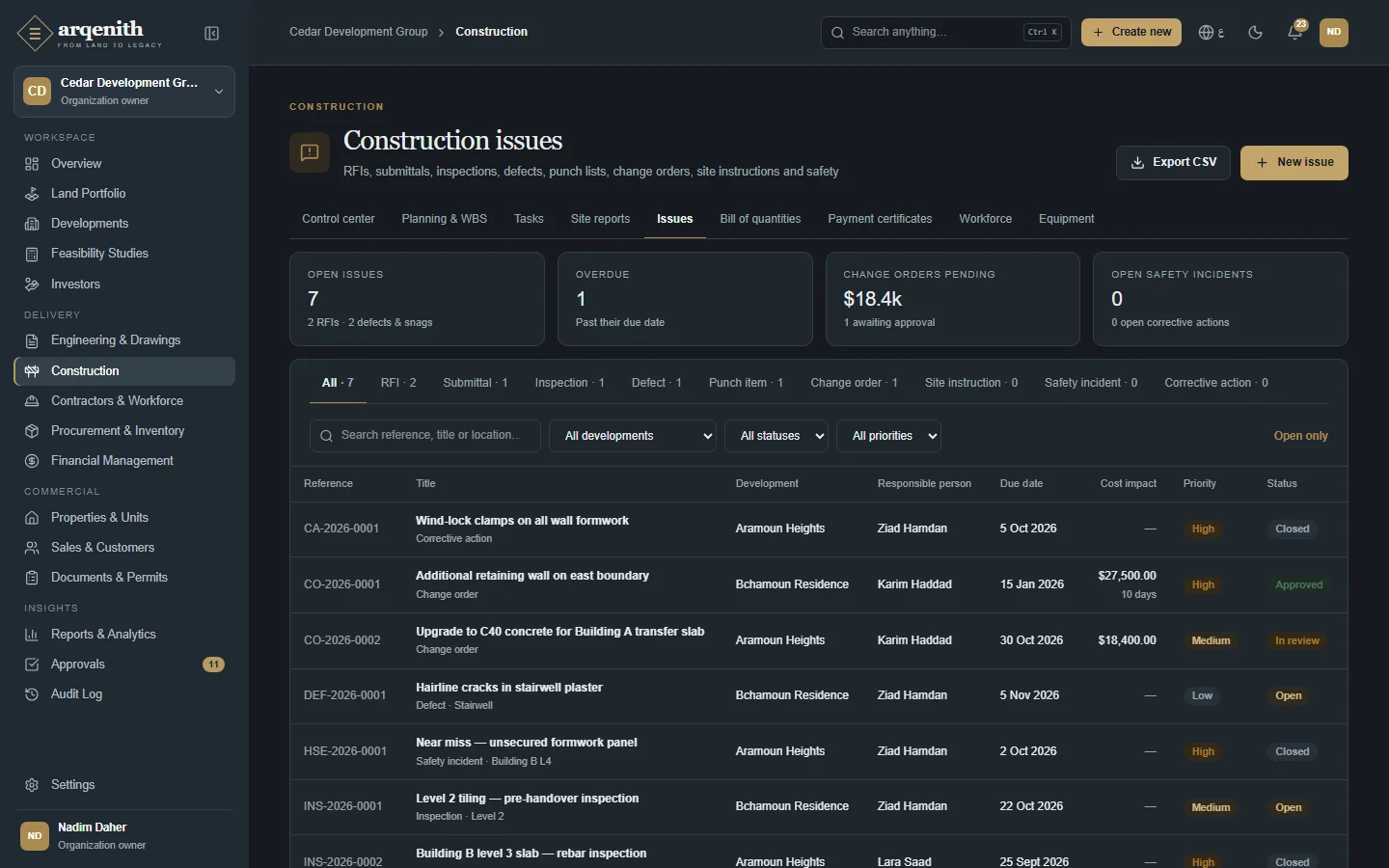Screen dimensions: 1389x868
Task: Switch to Bill of quantities tab
Action: (x=760, y=219)
